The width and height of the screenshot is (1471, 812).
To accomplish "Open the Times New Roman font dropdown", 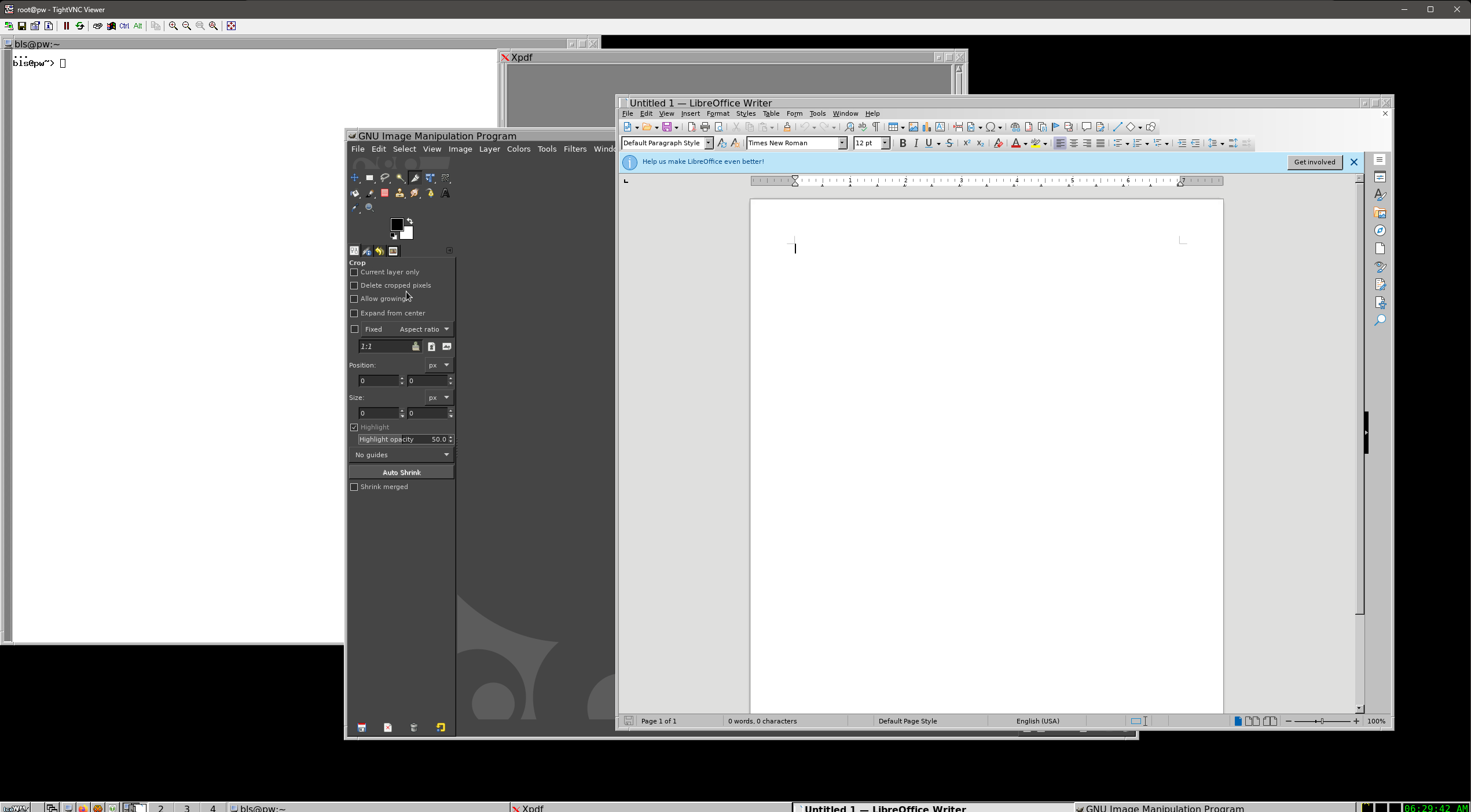I will 843,143.
